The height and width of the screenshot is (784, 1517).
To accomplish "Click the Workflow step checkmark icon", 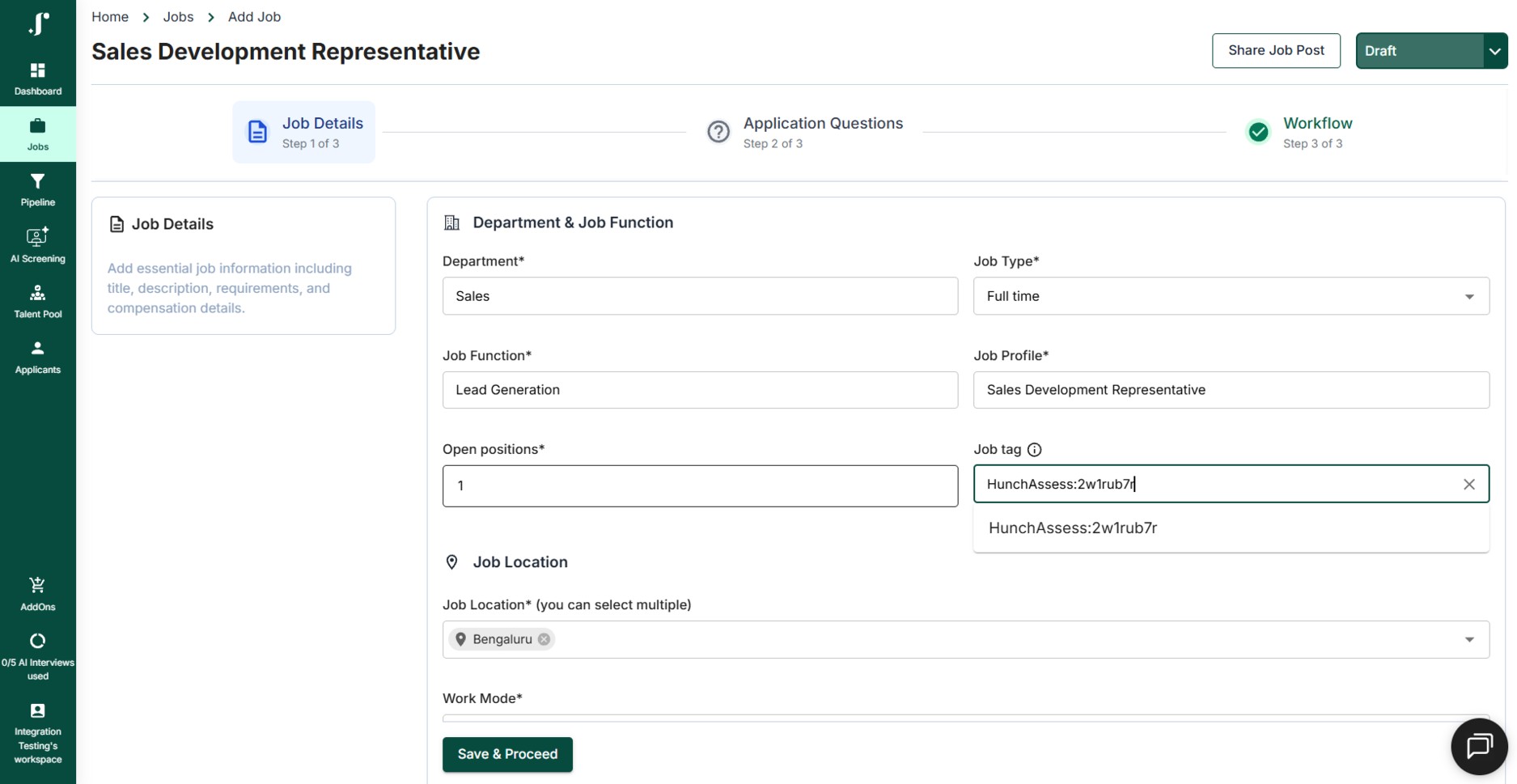I will 1258,132.
